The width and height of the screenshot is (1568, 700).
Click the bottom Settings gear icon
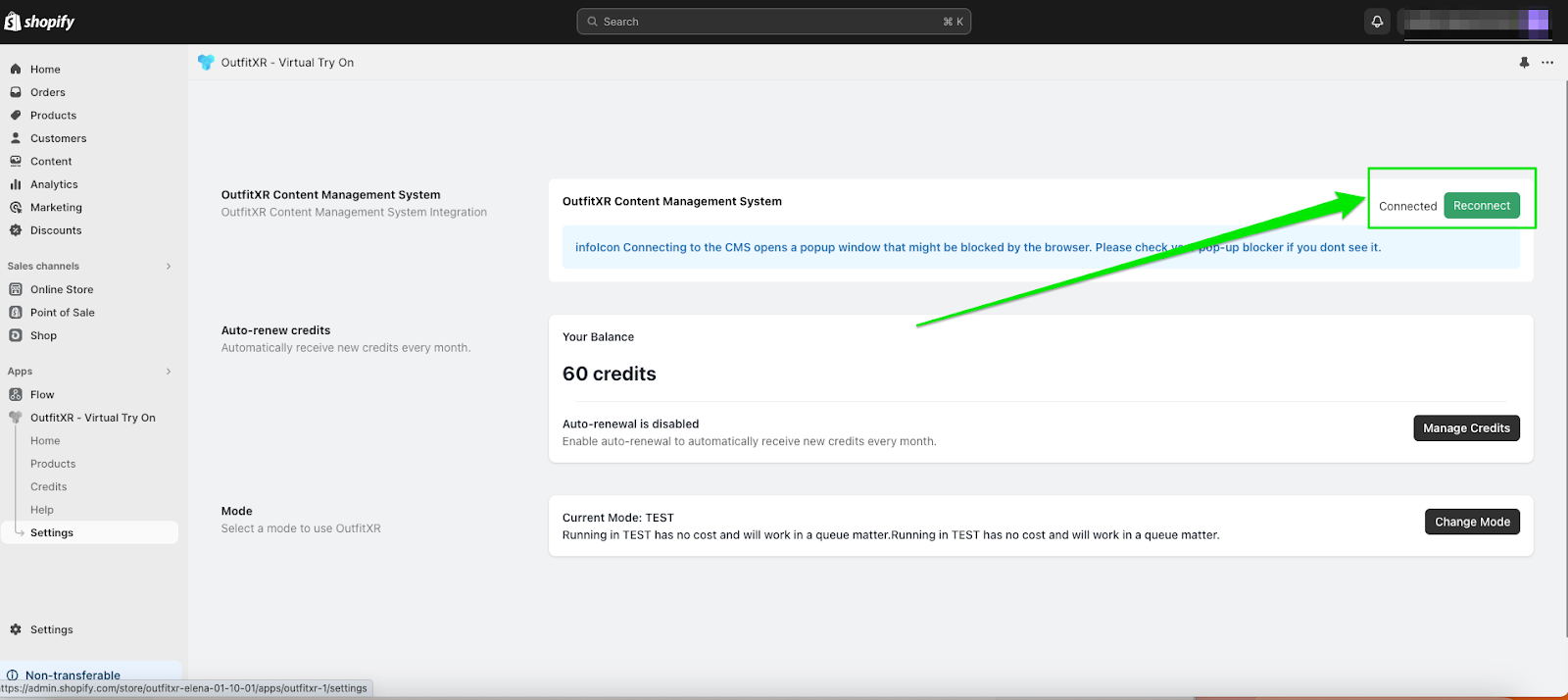click(16, 629)
